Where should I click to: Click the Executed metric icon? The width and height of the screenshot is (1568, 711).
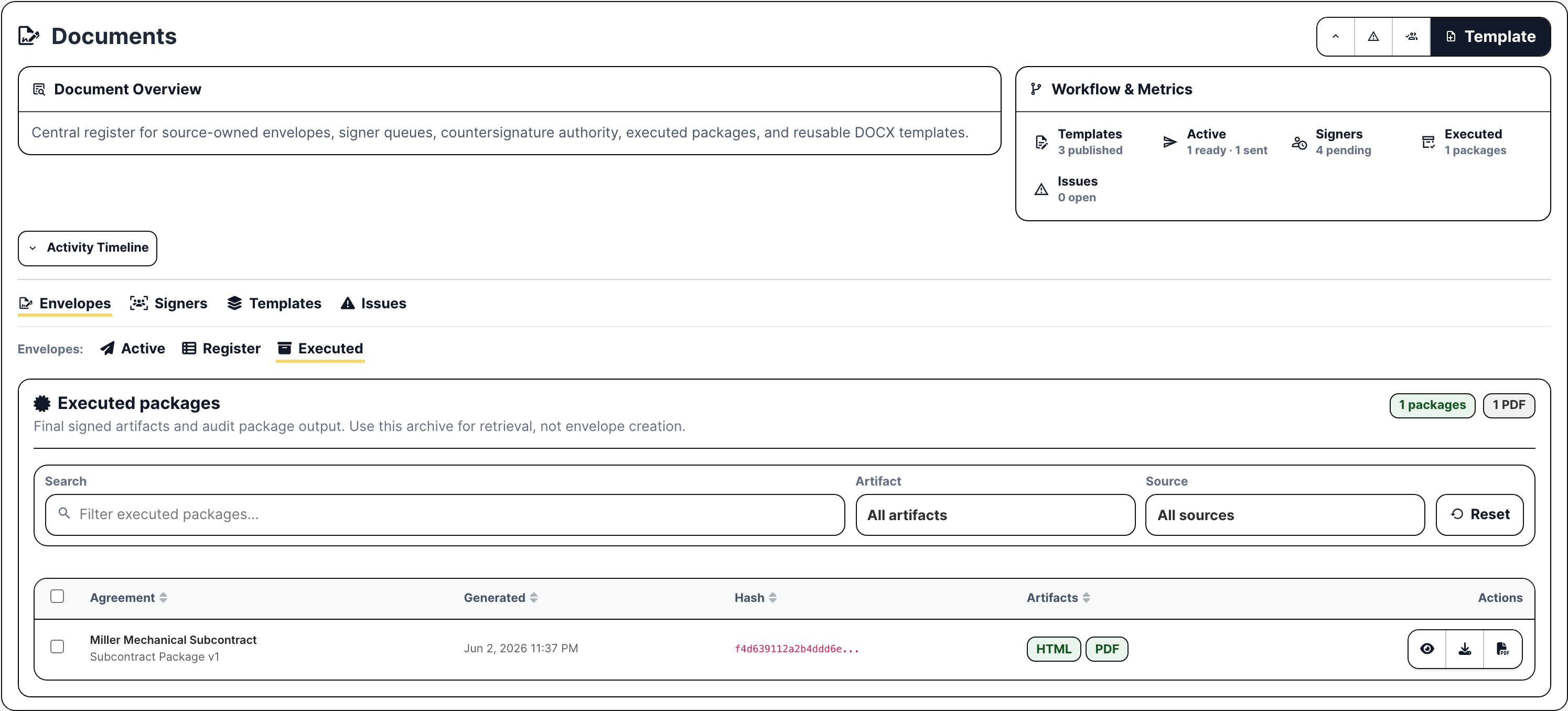pyautogui.click(x=1428, y=143)
